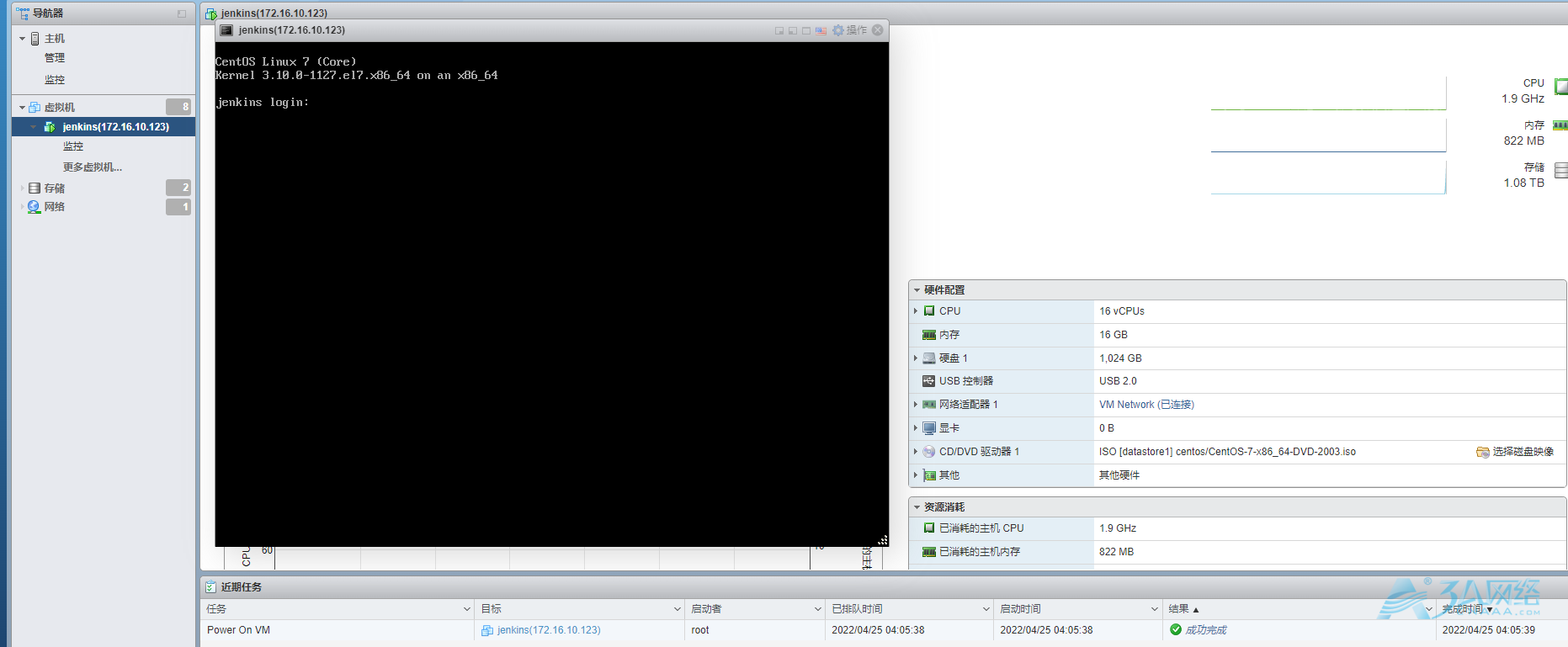The height and width of the screenshot is (647, 1568).
Task: Open the jenkins(172.16.10.123) target link in tasks
Action: point(549,630)
